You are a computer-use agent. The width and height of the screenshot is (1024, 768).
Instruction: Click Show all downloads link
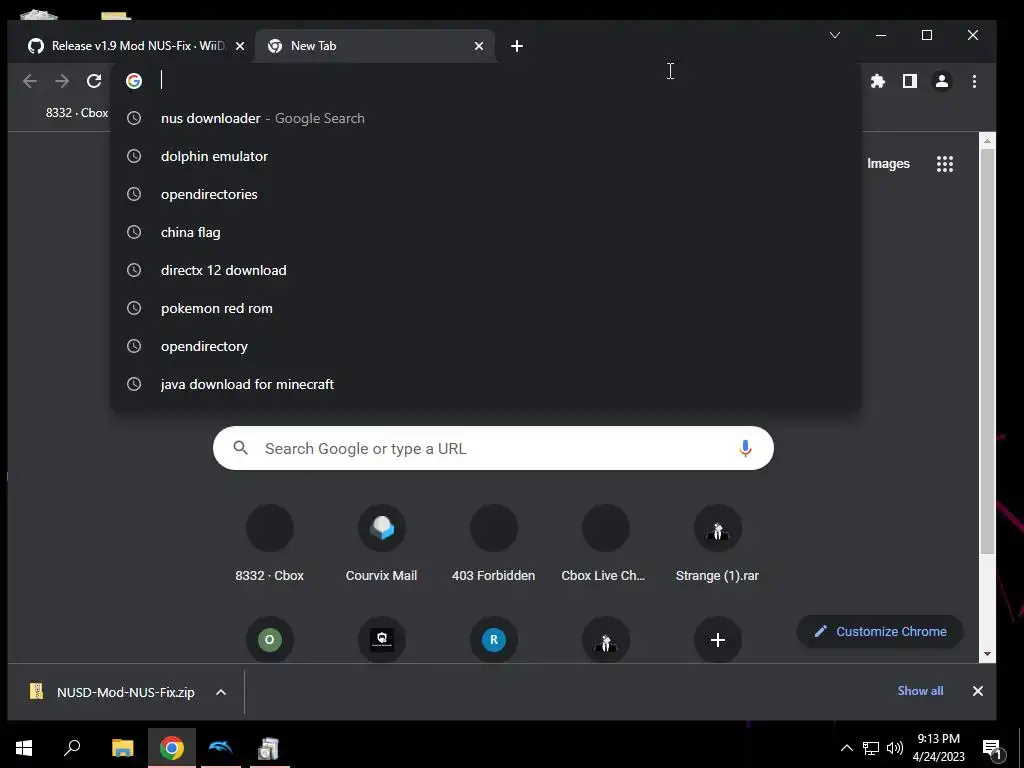point(920,691)
